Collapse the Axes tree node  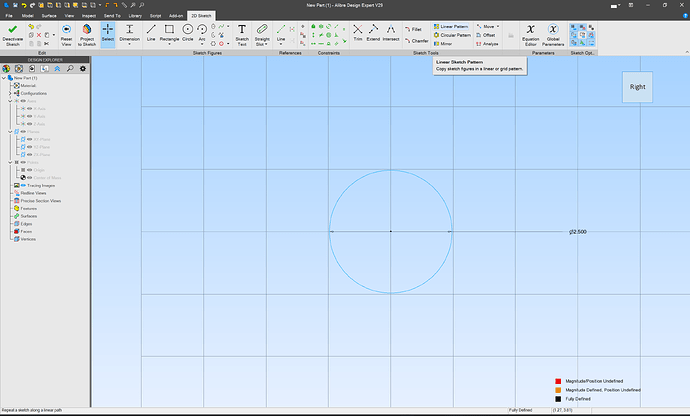click(10, 101)
